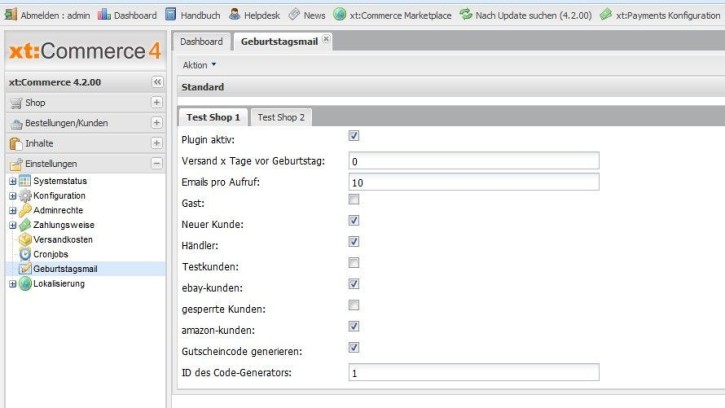The width and height of the screenshot is (725, 408).
Task: Open xt:Commerce Marketplace link
Action: (x=400, y=15)
